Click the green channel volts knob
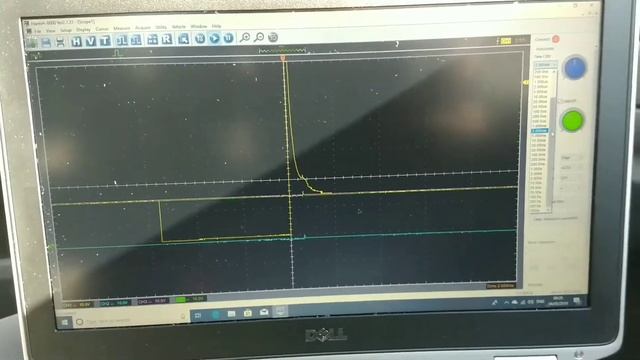This screenshot has height=360, width=640. point(572,121)
